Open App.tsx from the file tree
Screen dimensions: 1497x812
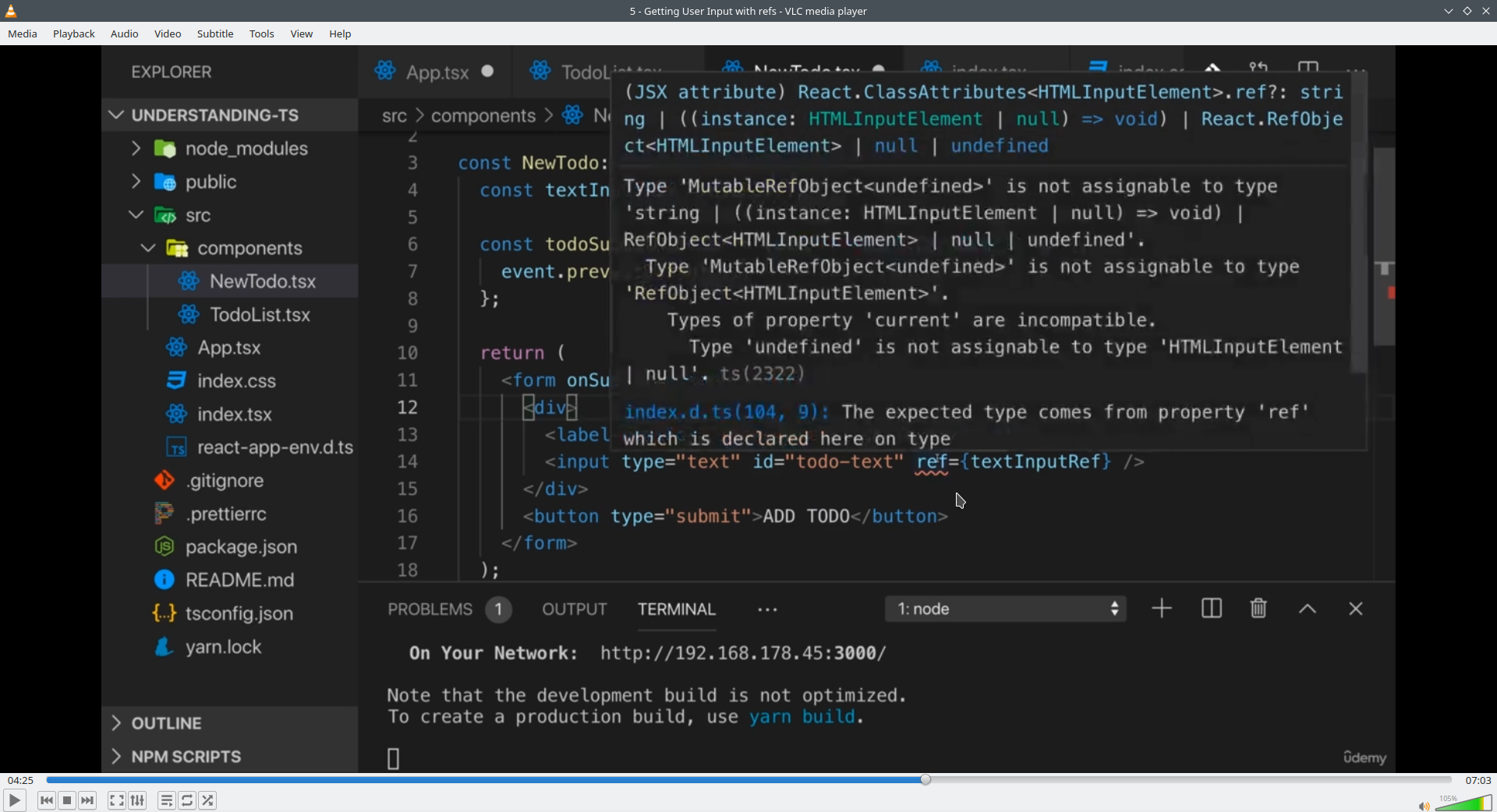tap(230, 348)
